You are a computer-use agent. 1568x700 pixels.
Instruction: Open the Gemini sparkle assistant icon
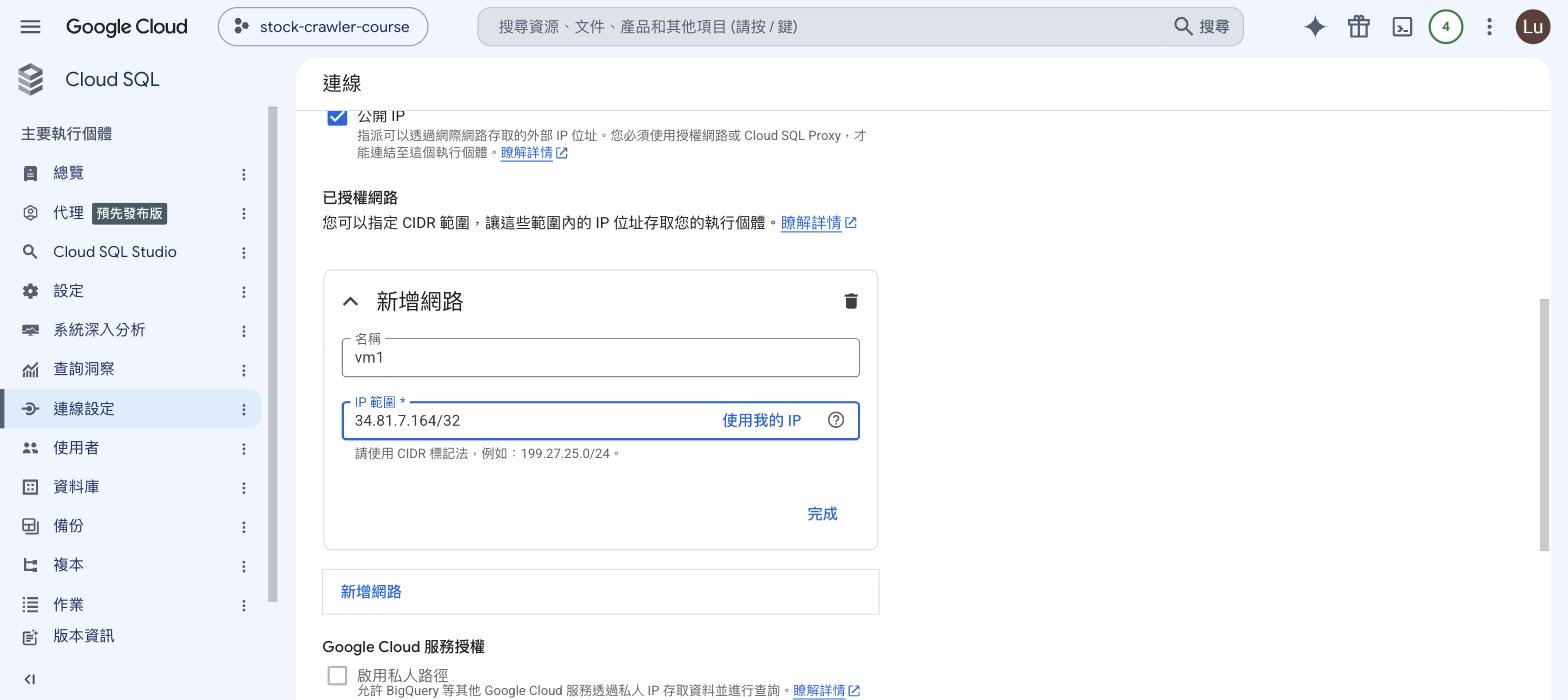click(x=1315, y=27)
